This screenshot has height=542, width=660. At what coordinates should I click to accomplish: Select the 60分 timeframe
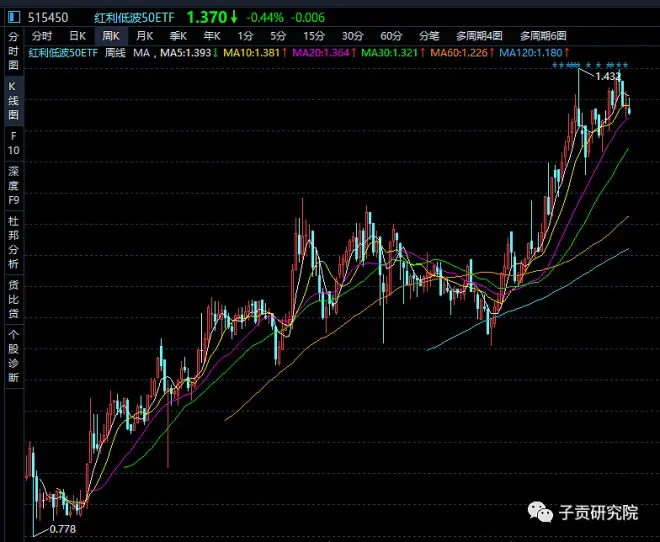pyautogui.click(x=391, y=35)
